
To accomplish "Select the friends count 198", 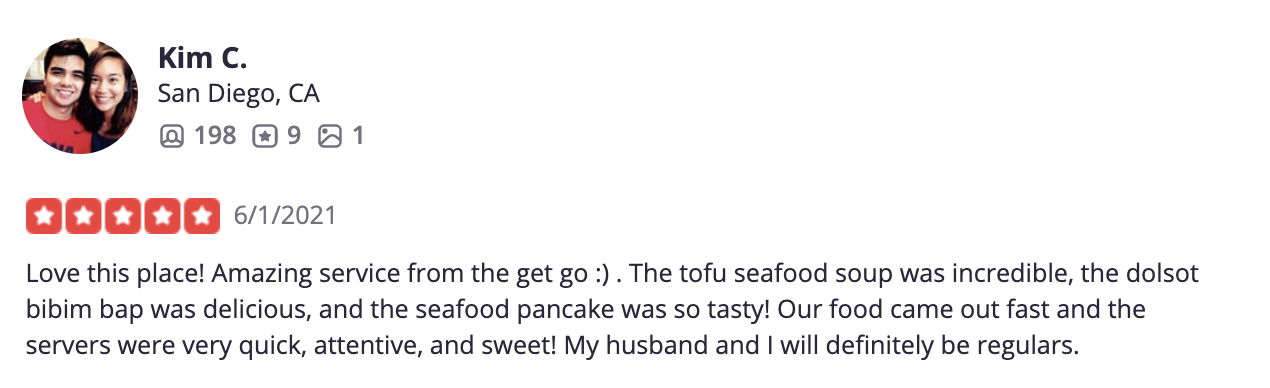I will click(215, 135).
